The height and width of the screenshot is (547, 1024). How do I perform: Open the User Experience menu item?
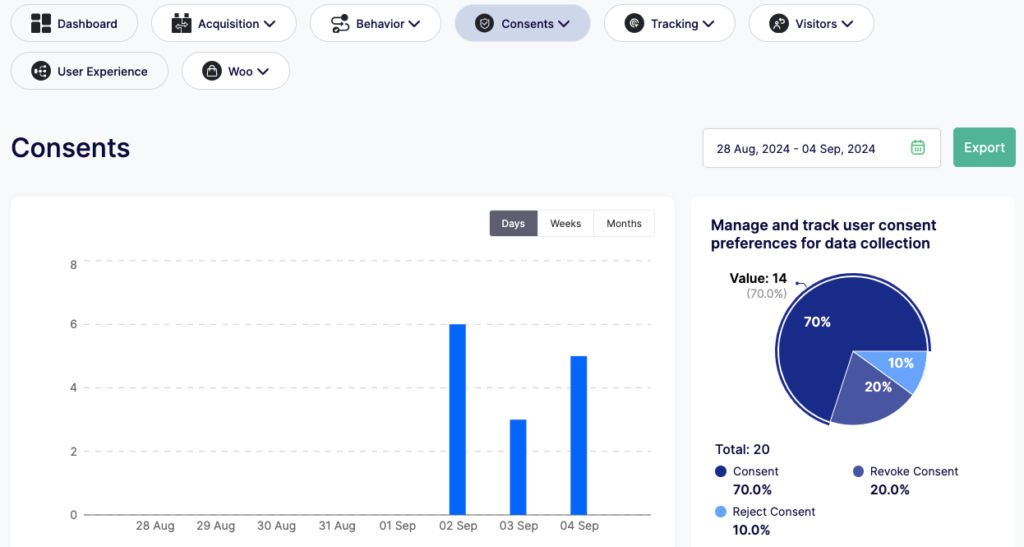(89, 71)
